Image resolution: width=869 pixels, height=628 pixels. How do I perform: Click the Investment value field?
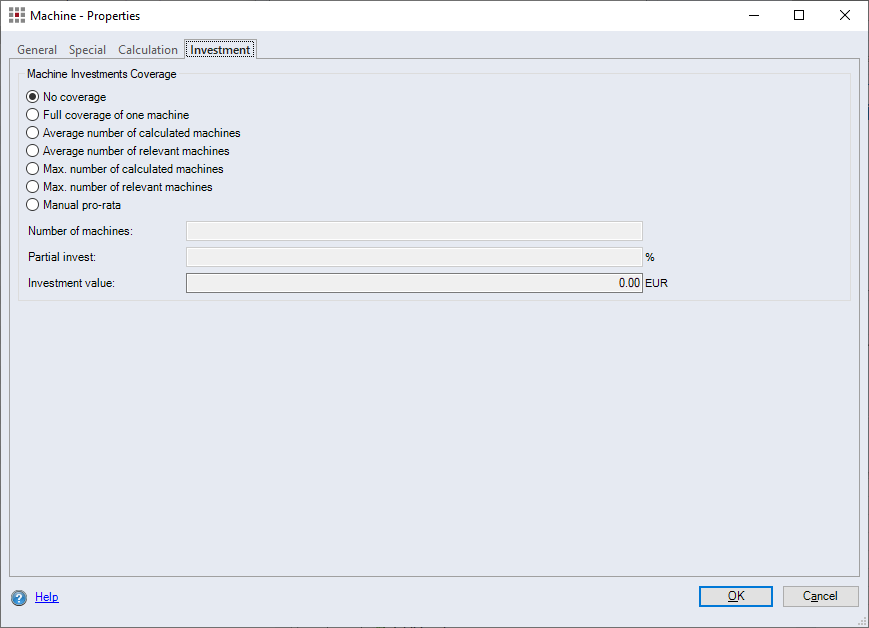tap(414, 283)
